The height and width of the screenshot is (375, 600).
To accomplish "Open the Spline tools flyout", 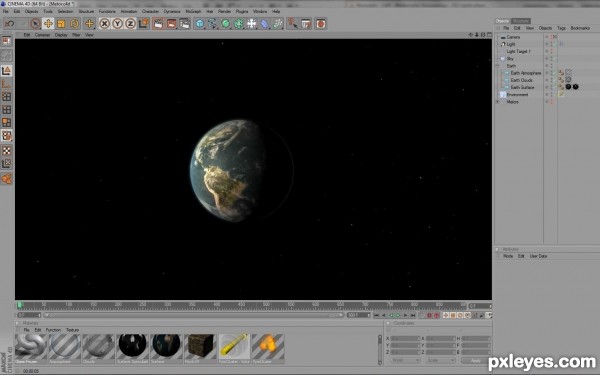I will point(212,24).
